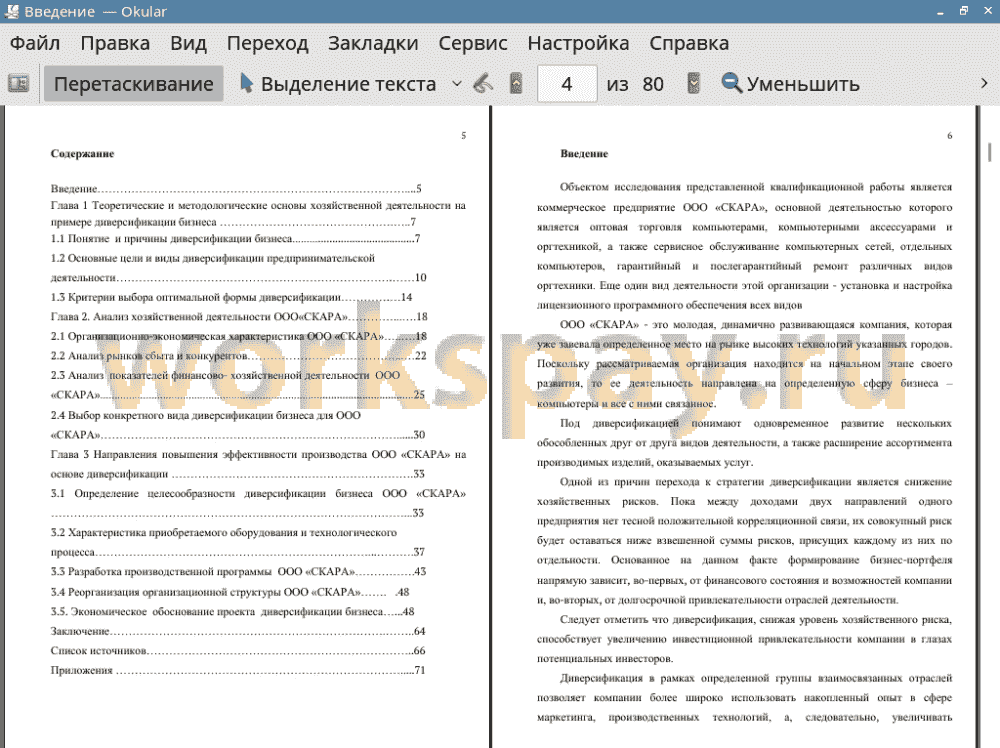Go to the previous page icon
Image resolution: width=1000 pixels, height=748 pixels.
[x=516, y=84]
